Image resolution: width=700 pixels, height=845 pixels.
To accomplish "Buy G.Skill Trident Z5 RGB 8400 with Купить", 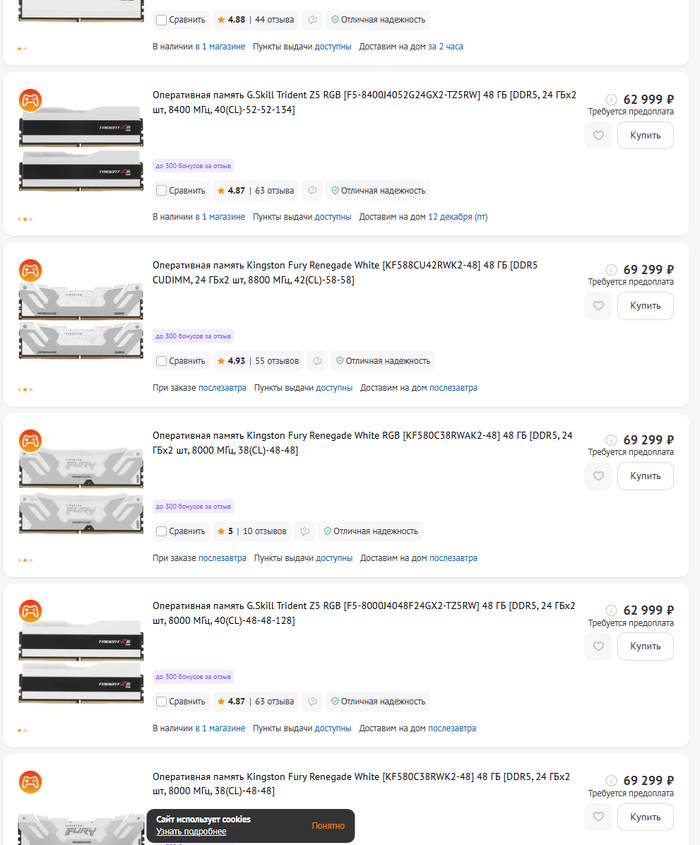I will 645,135.
